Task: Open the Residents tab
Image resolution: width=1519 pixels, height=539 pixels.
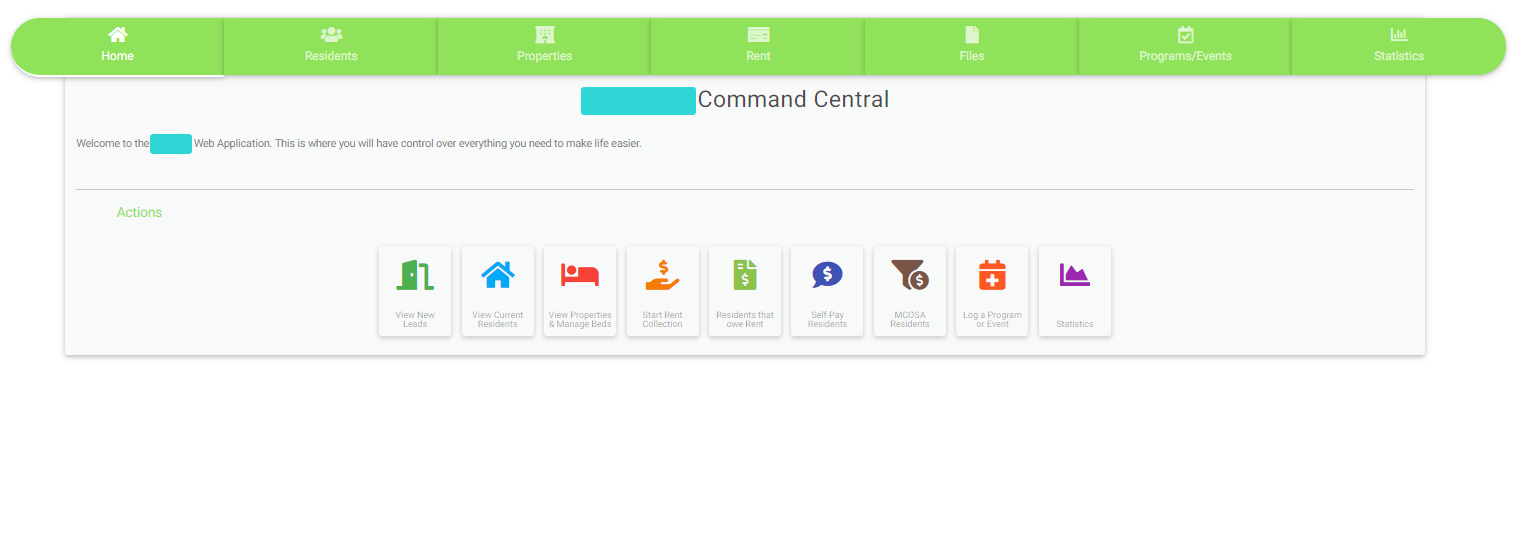Action: [x=331, y=46]
